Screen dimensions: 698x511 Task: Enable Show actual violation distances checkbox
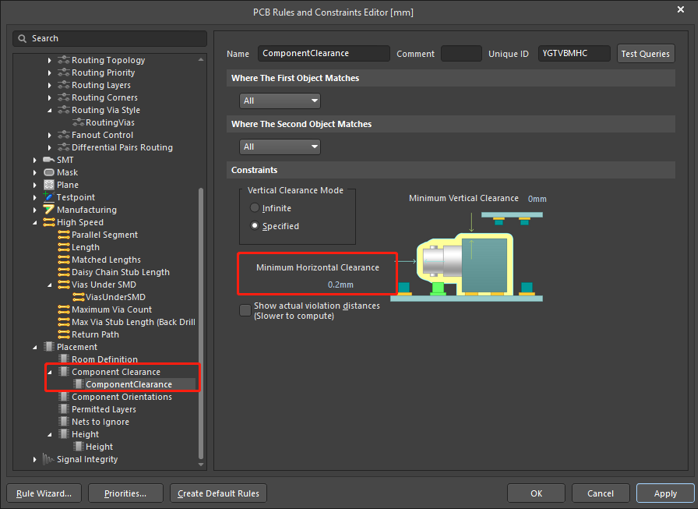coord(245,310)
